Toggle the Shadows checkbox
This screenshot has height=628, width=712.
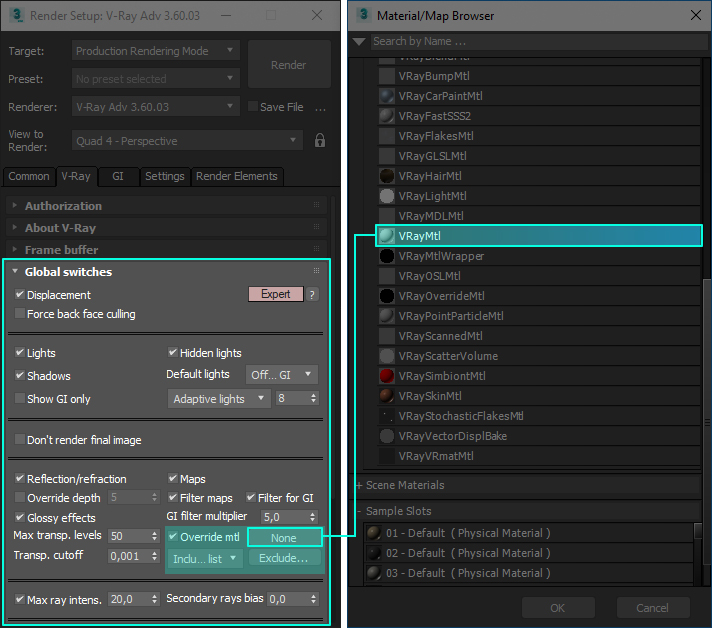click(x=20, y=376)
